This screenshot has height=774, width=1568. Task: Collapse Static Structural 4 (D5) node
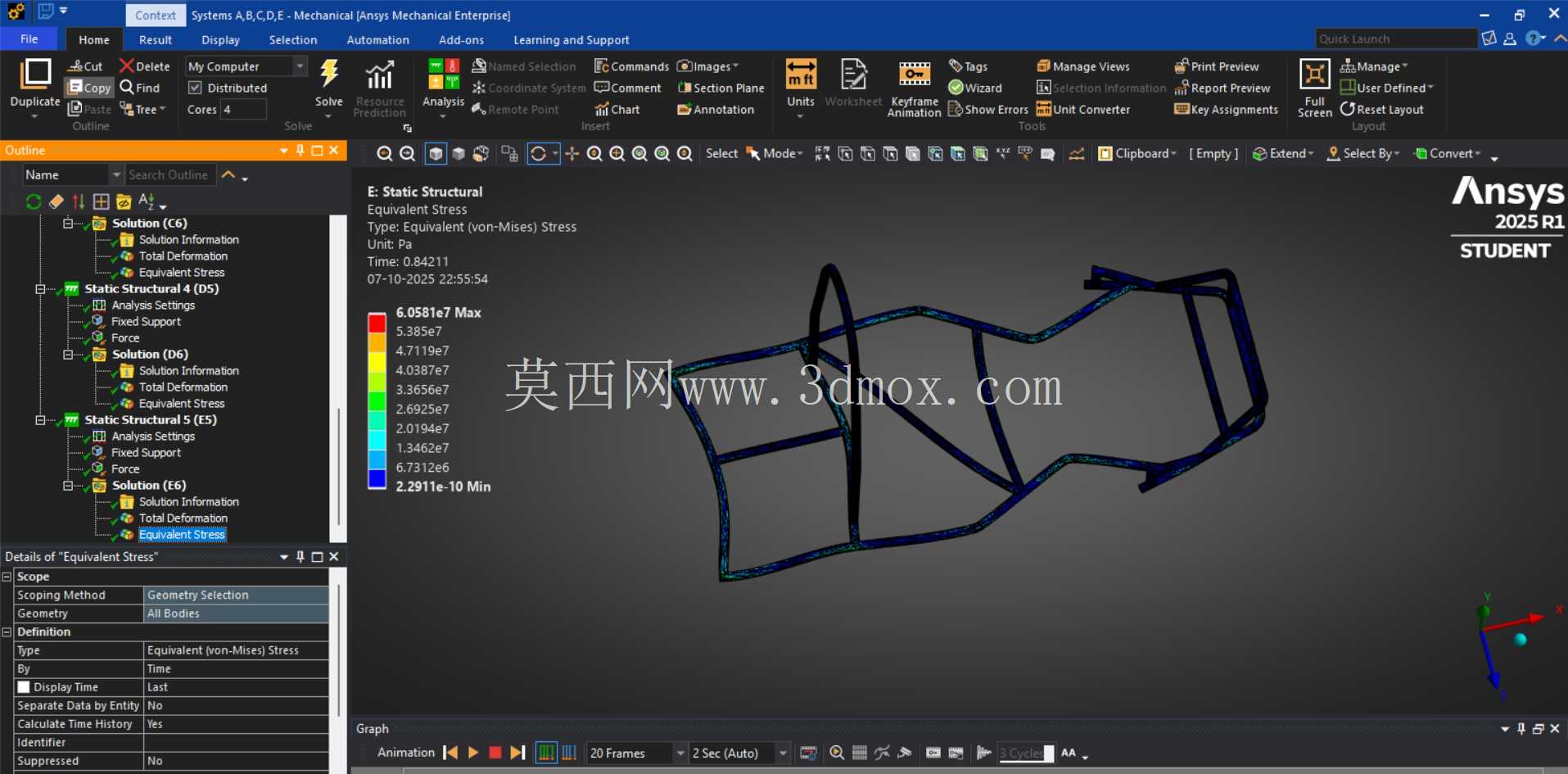[40, 288]
